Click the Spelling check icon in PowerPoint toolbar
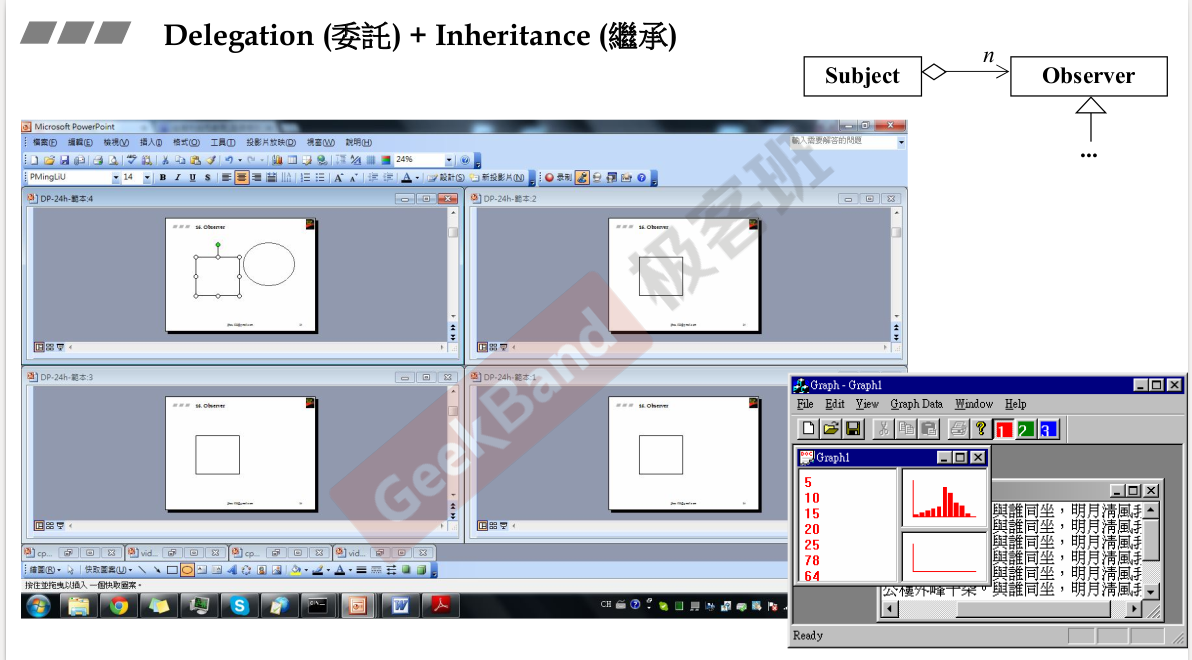Screen dimensions: 1192x660 tap(132, 160)
